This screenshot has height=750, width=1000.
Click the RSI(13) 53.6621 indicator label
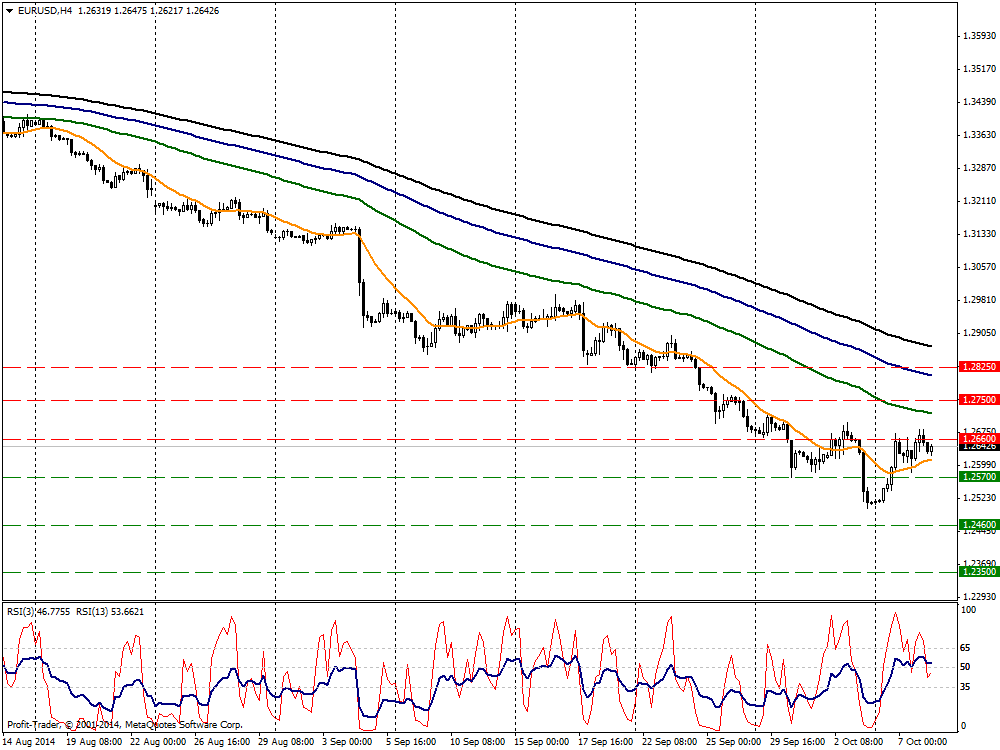tap(110, 612)
